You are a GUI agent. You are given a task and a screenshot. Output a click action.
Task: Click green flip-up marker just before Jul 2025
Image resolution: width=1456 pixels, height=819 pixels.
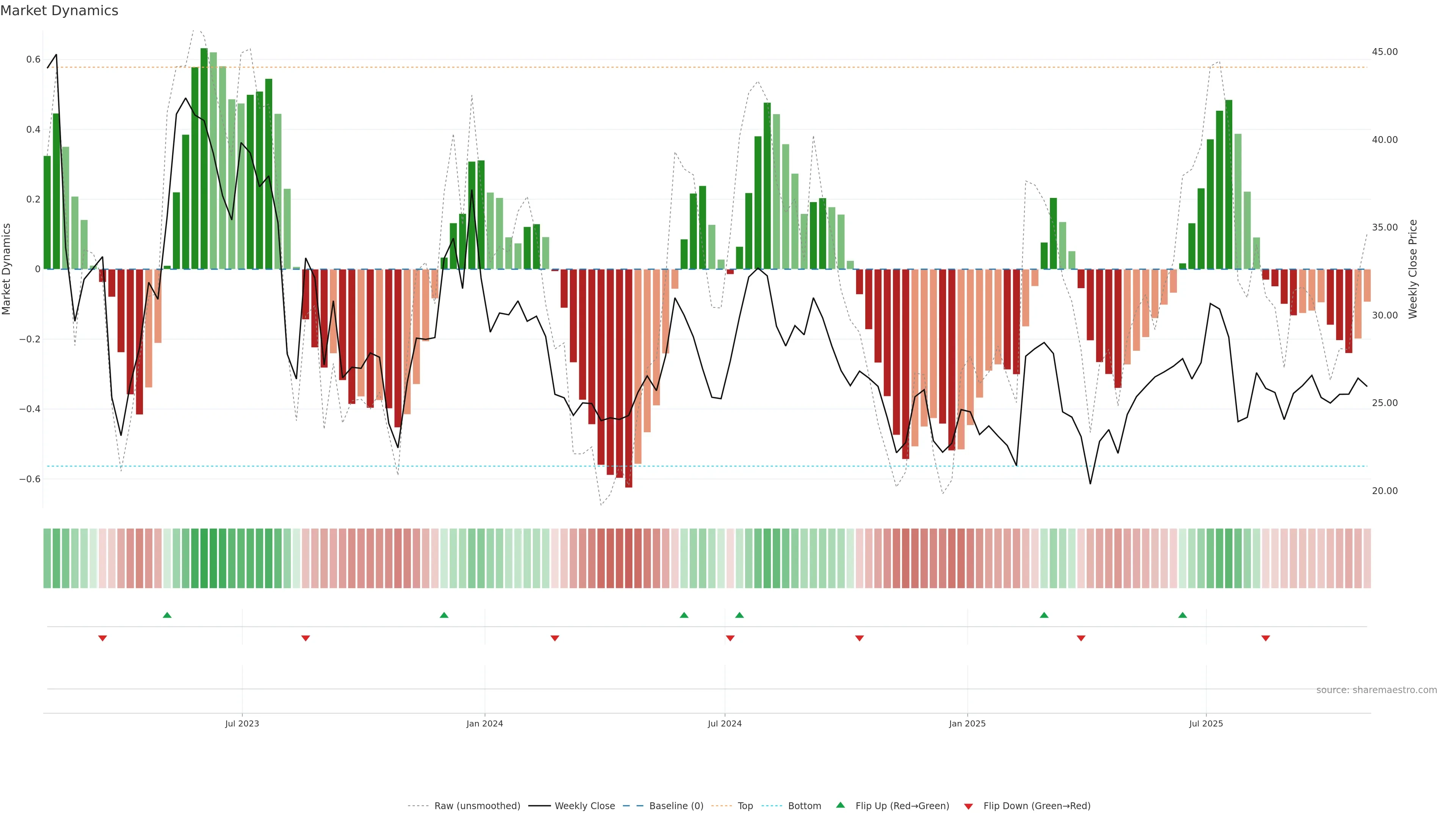pyautogui.click(x=1183, y=615)
